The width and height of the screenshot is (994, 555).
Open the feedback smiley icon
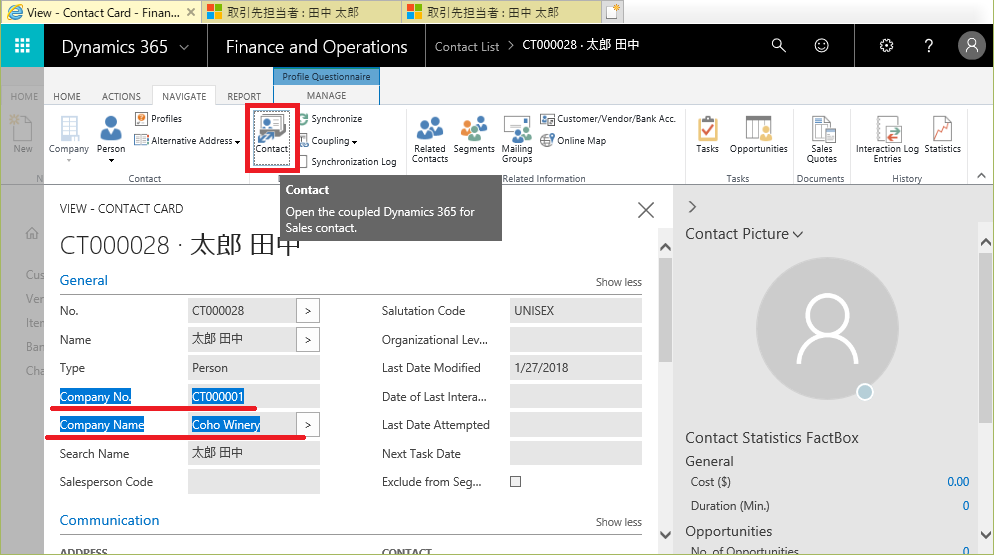click(x=822, y=46)
